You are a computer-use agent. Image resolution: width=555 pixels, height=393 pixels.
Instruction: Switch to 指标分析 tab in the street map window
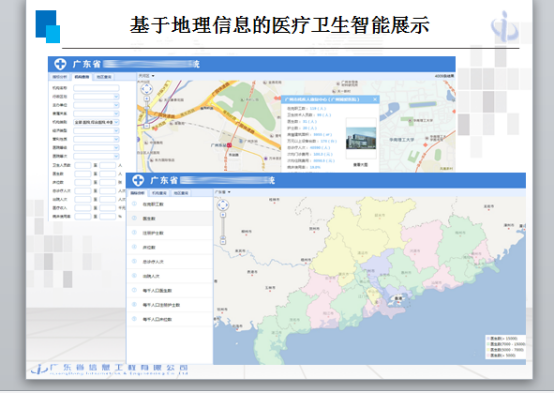pyautogui.click(x=60, y=77)
